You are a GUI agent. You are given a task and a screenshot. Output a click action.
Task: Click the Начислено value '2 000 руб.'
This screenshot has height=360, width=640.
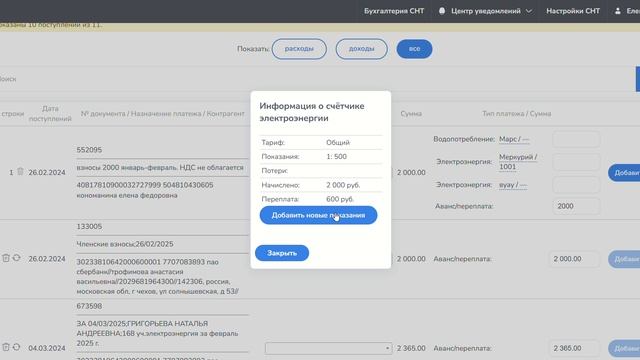[343, 185]
